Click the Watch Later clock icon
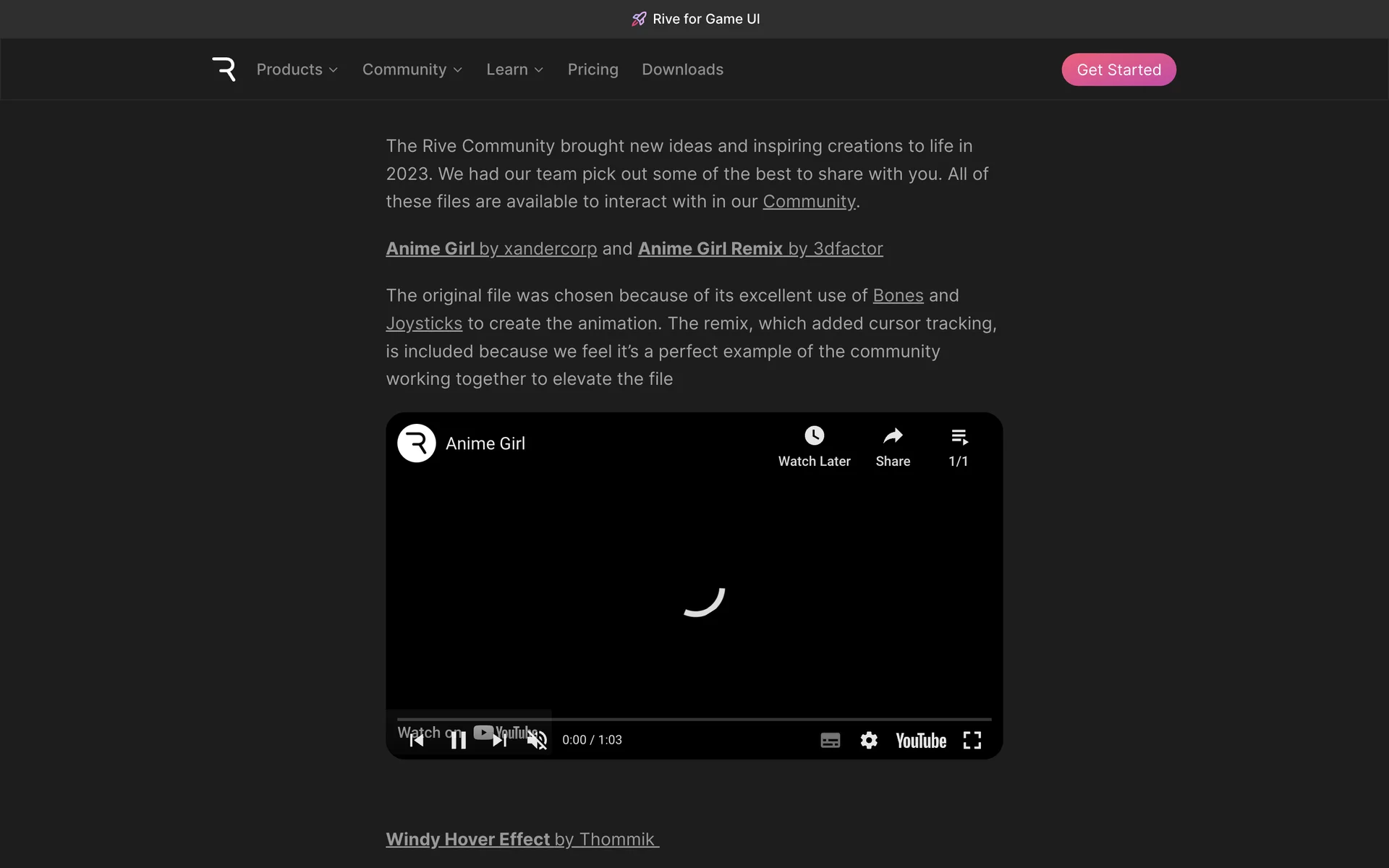Image resolution: width=1389 pixels, height=868 pixels. (814, 435)
